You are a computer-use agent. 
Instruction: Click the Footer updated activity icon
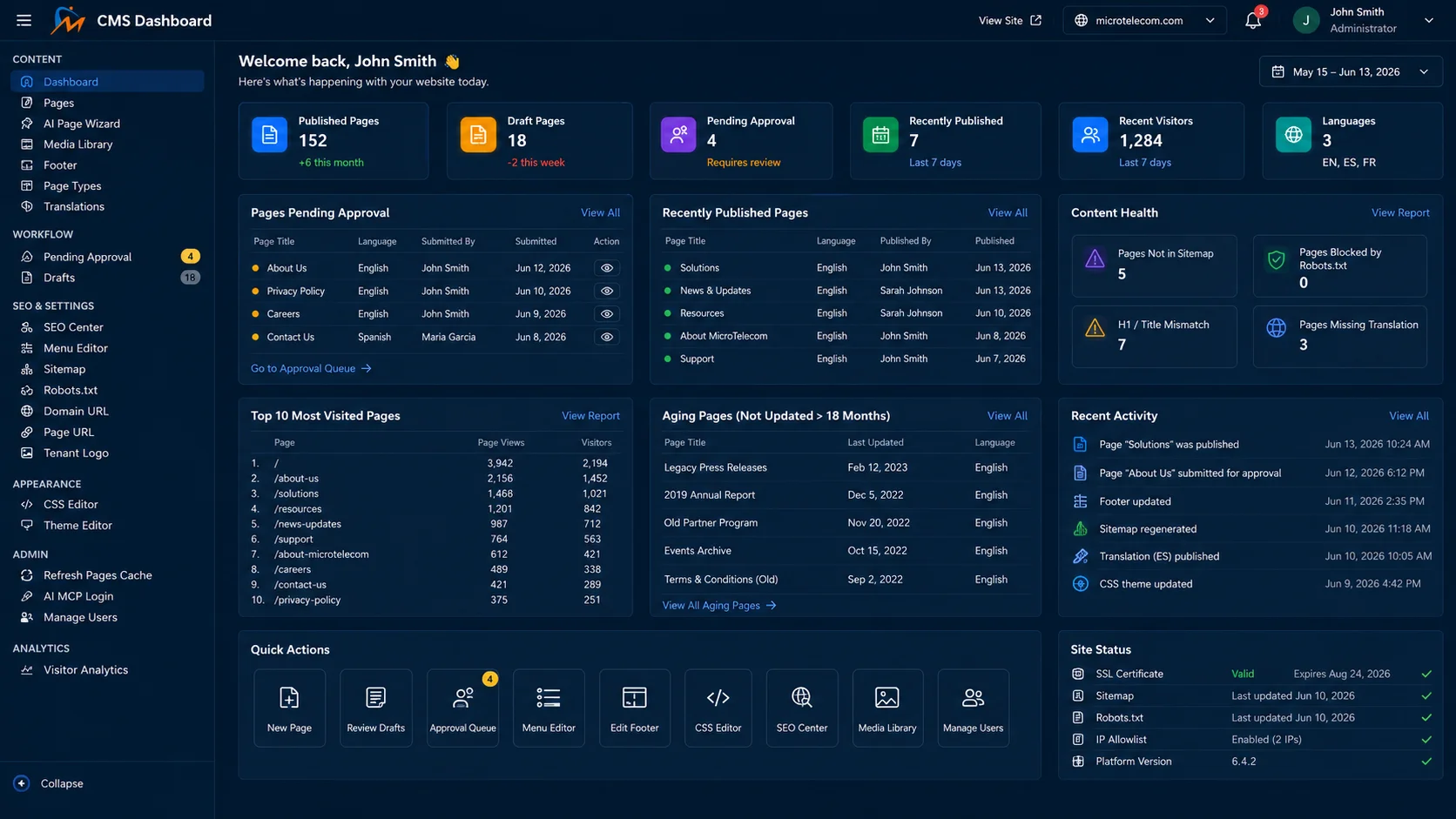(1080, 501)
